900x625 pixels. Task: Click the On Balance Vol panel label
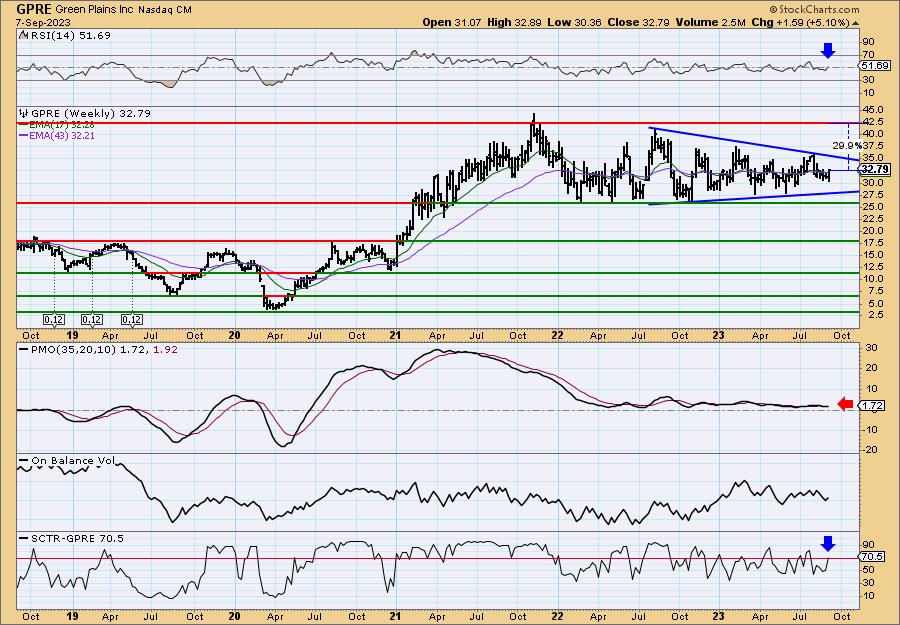click(72, 460)
